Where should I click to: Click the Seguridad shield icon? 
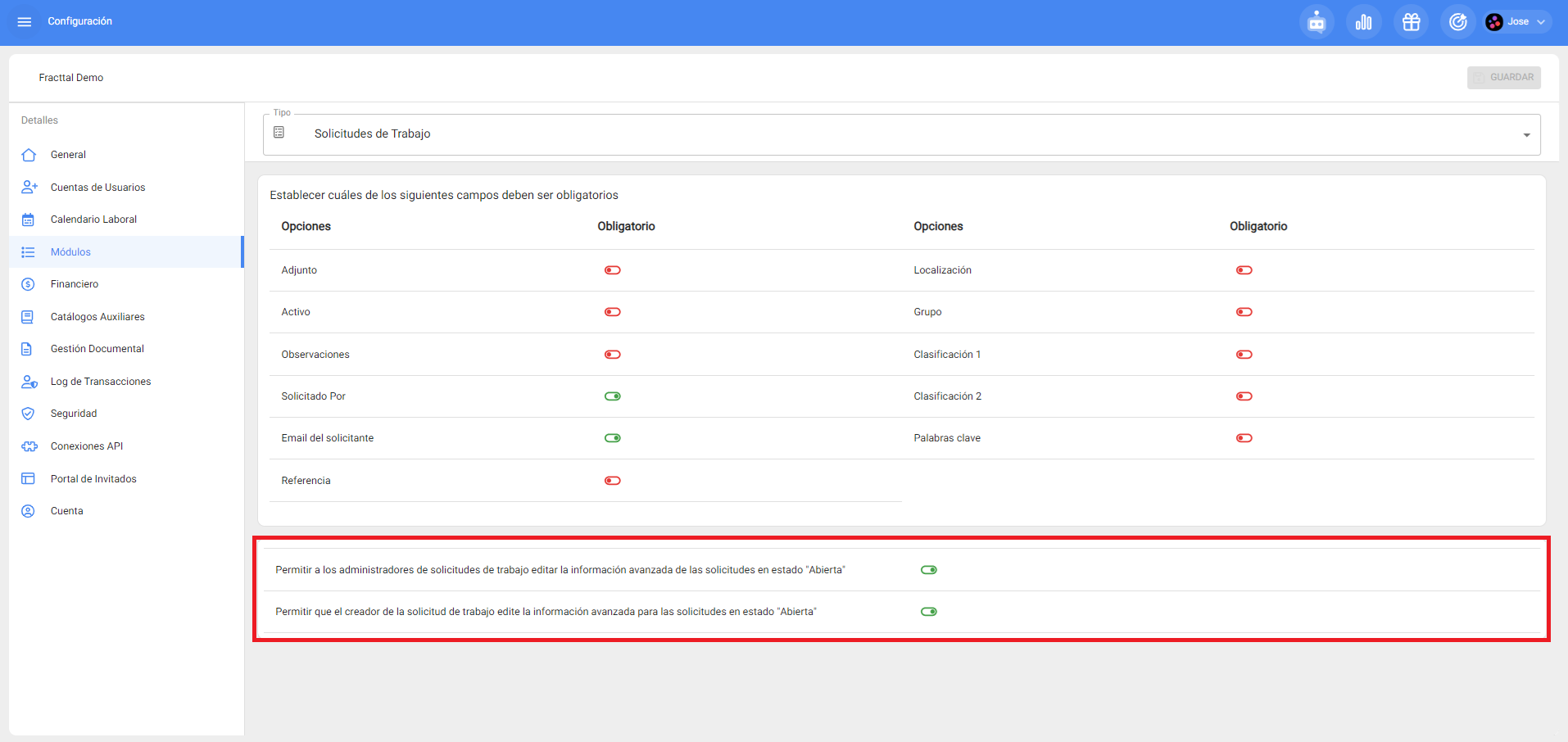(x=29, y=414)
